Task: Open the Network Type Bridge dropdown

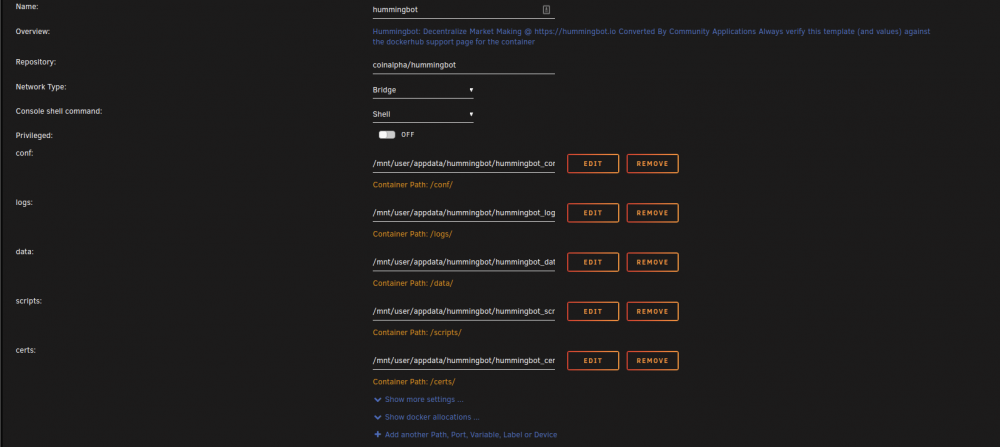Action: 423,90
